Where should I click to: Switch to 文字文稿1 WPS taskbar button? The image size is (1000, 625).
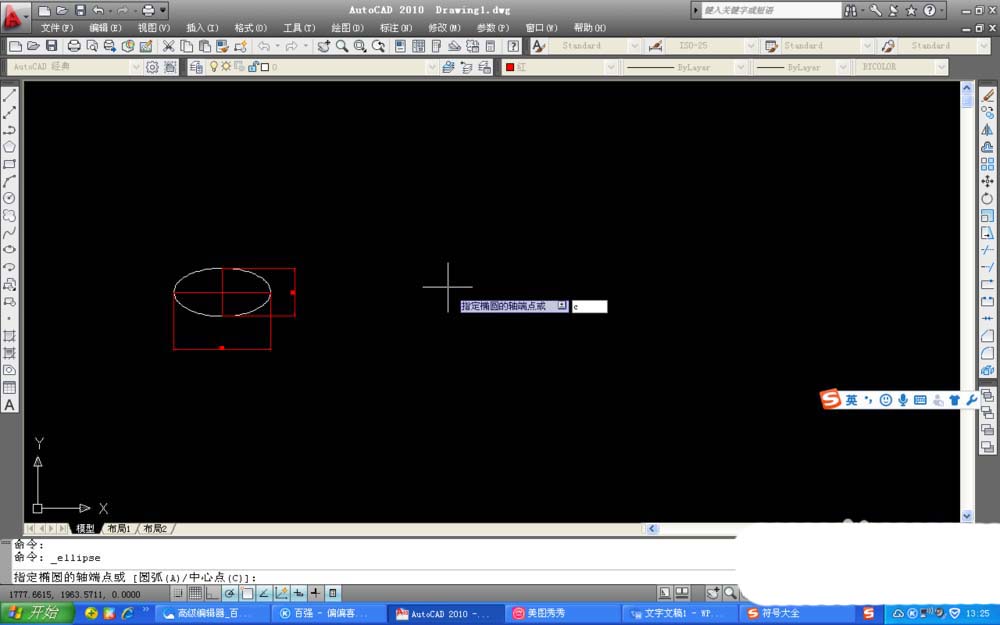coord(680,614)
